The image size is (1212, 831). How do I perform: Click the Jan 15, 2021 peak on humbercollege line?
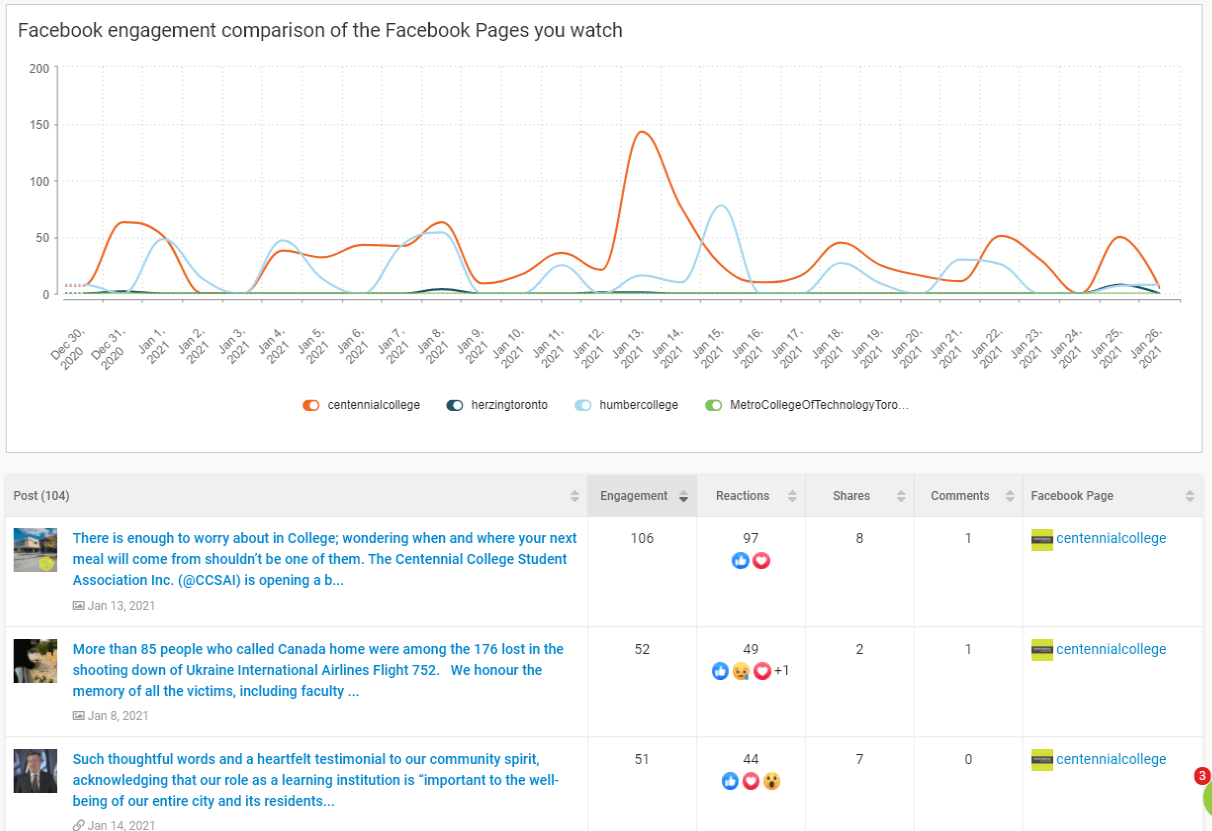[721, 206]
